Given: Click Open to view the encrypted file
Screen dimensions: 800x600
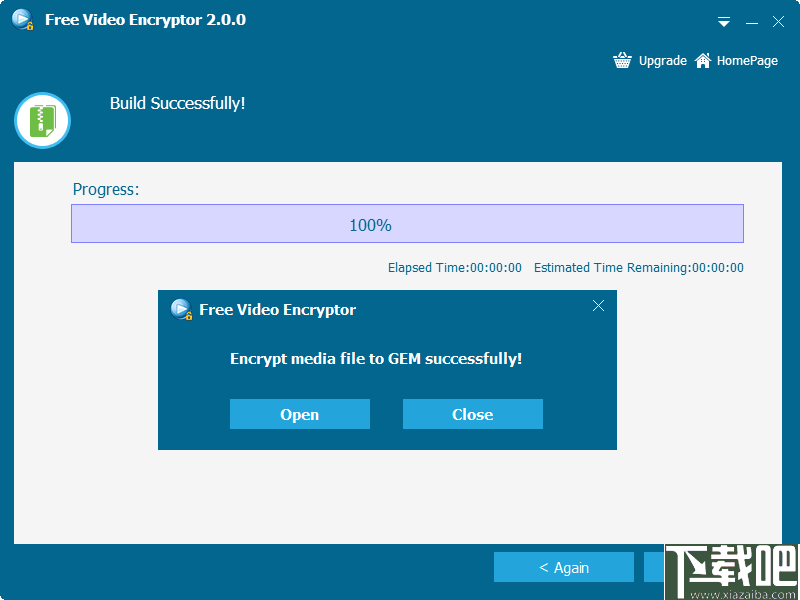Looking at the screenshot, I should (299, 414).
